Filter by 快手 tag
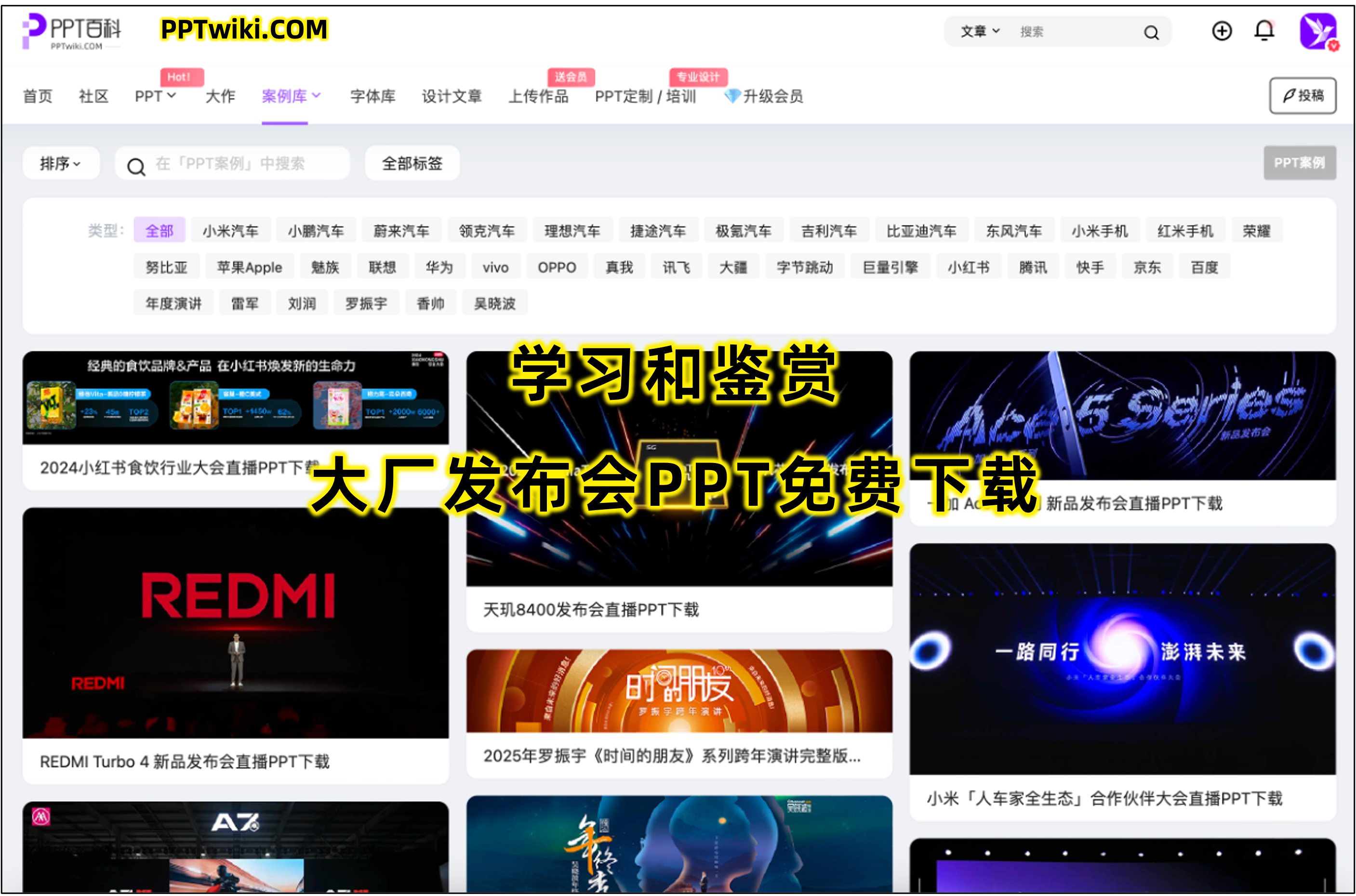The width and height of the screenshot is (1356, 896). click(1091, 267)
